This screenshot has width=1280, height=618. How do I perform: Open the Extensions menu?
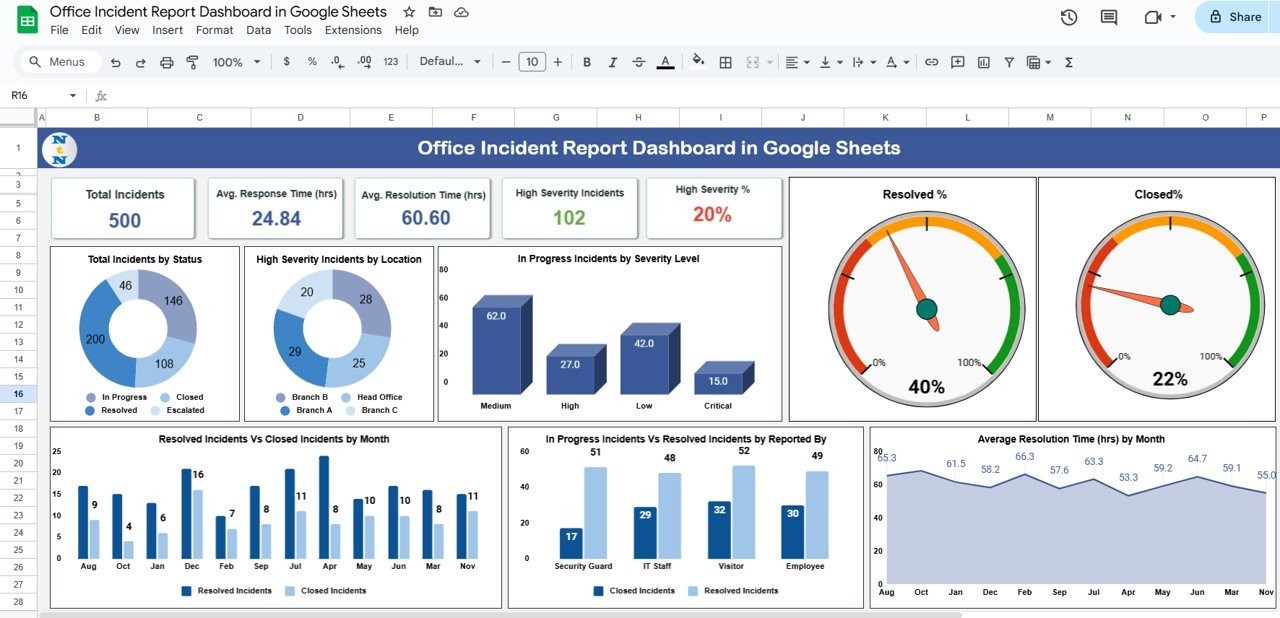coord(353,30)
